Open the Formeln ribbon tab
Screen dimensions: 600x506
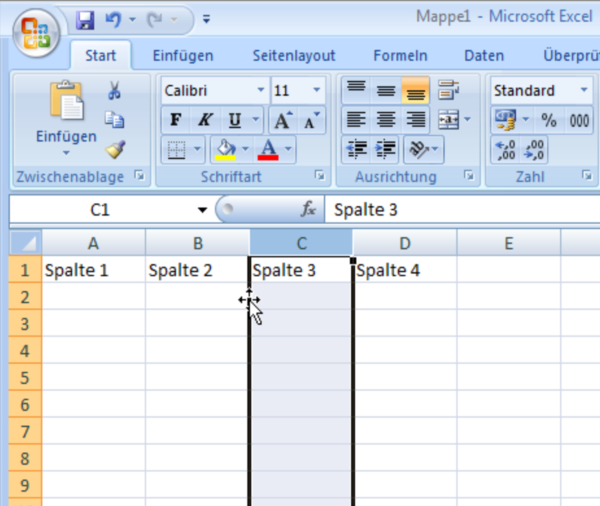[400, 55]
